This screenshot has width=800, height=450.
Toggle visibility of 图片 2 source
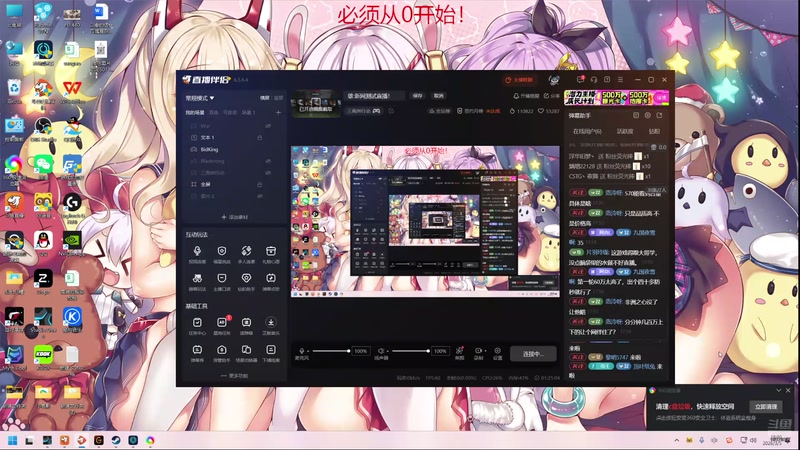(260, 196)
